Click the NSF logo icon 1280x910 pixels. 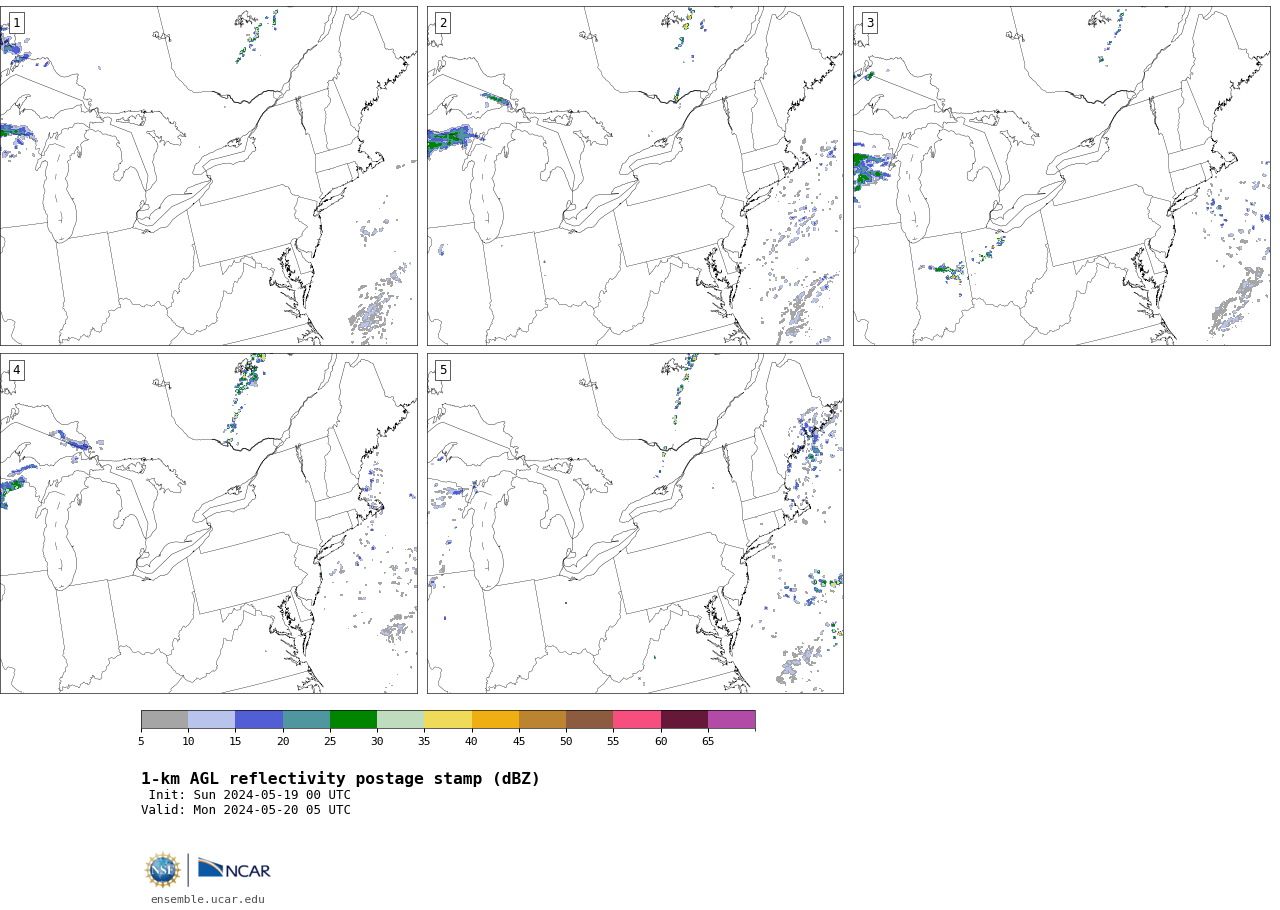coord(163,870)
